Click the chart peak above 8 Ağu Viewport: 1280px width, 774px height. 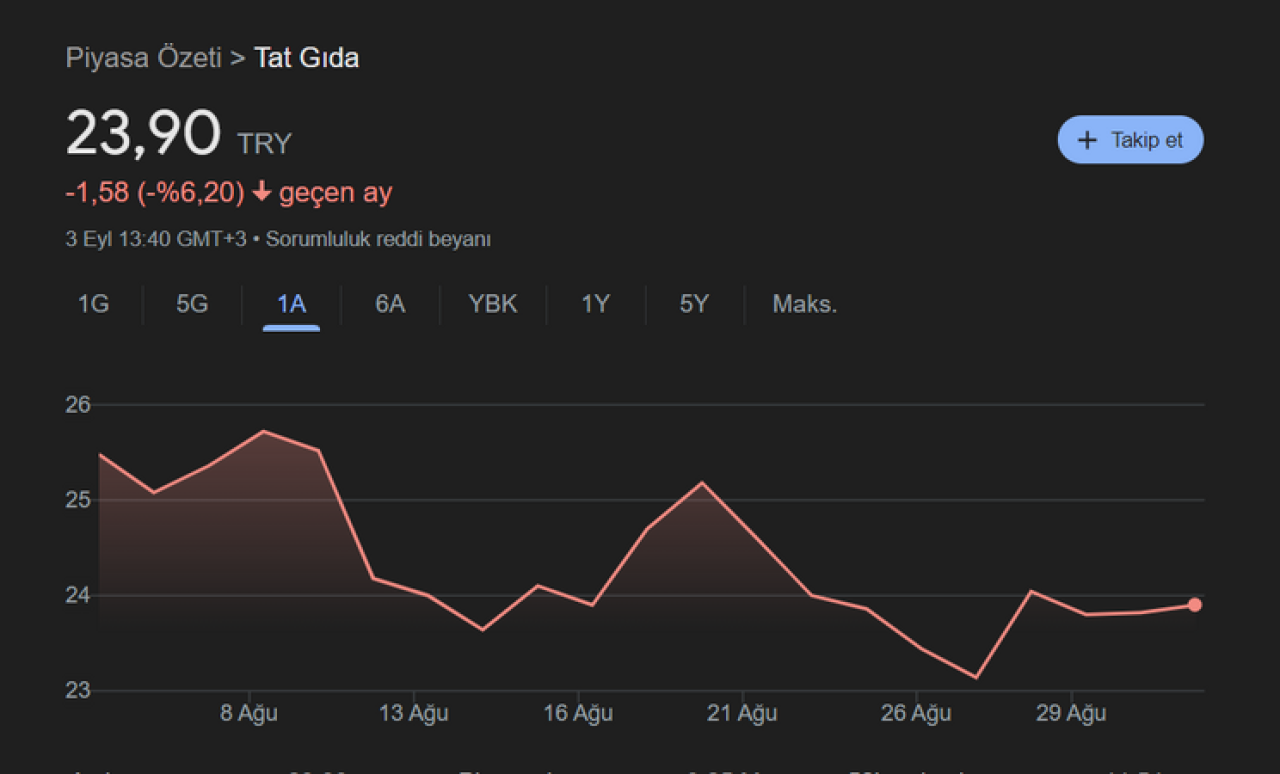(263, 431)
